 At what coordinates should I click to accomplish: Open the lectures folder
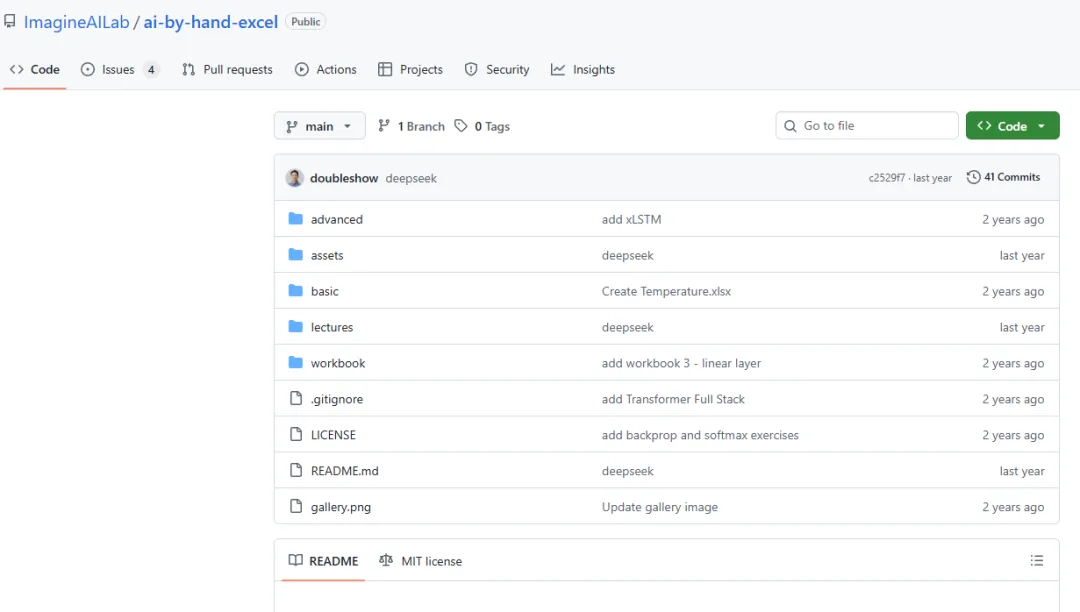332,327
